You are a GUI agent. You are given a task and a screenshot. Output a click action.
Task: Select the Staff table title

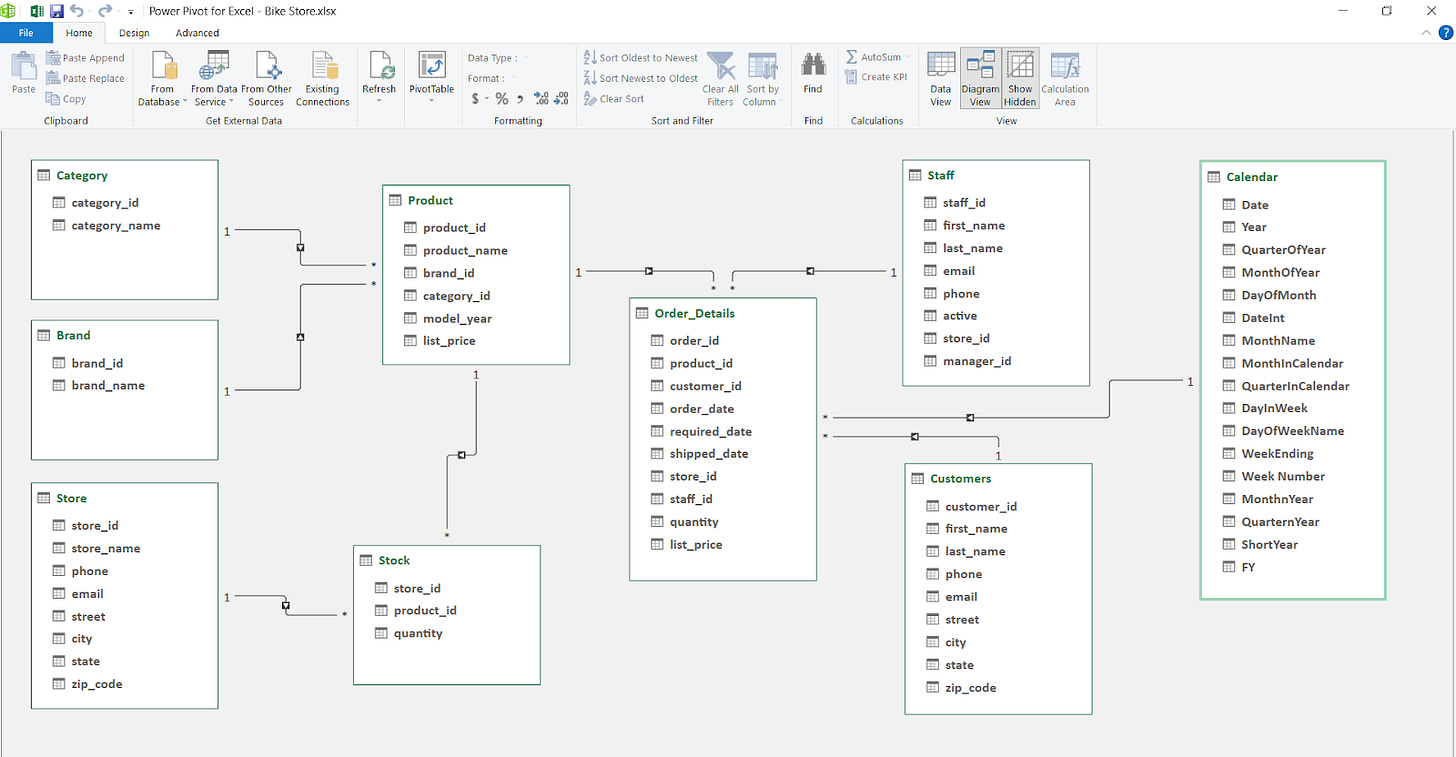click(x=940, y=175)
